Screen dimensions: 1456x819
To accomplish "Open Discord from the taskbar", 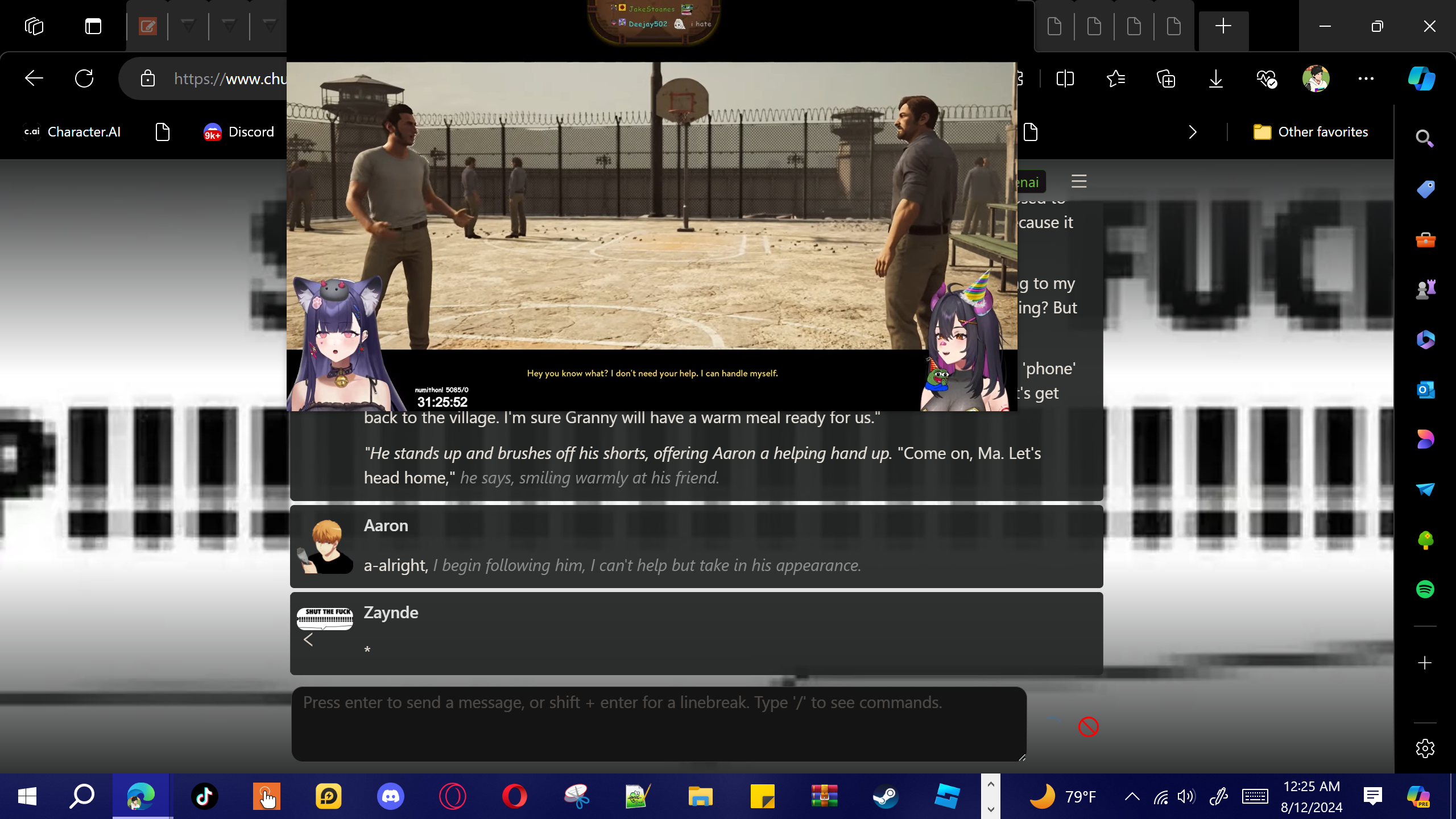I will [x=391, y=796].
